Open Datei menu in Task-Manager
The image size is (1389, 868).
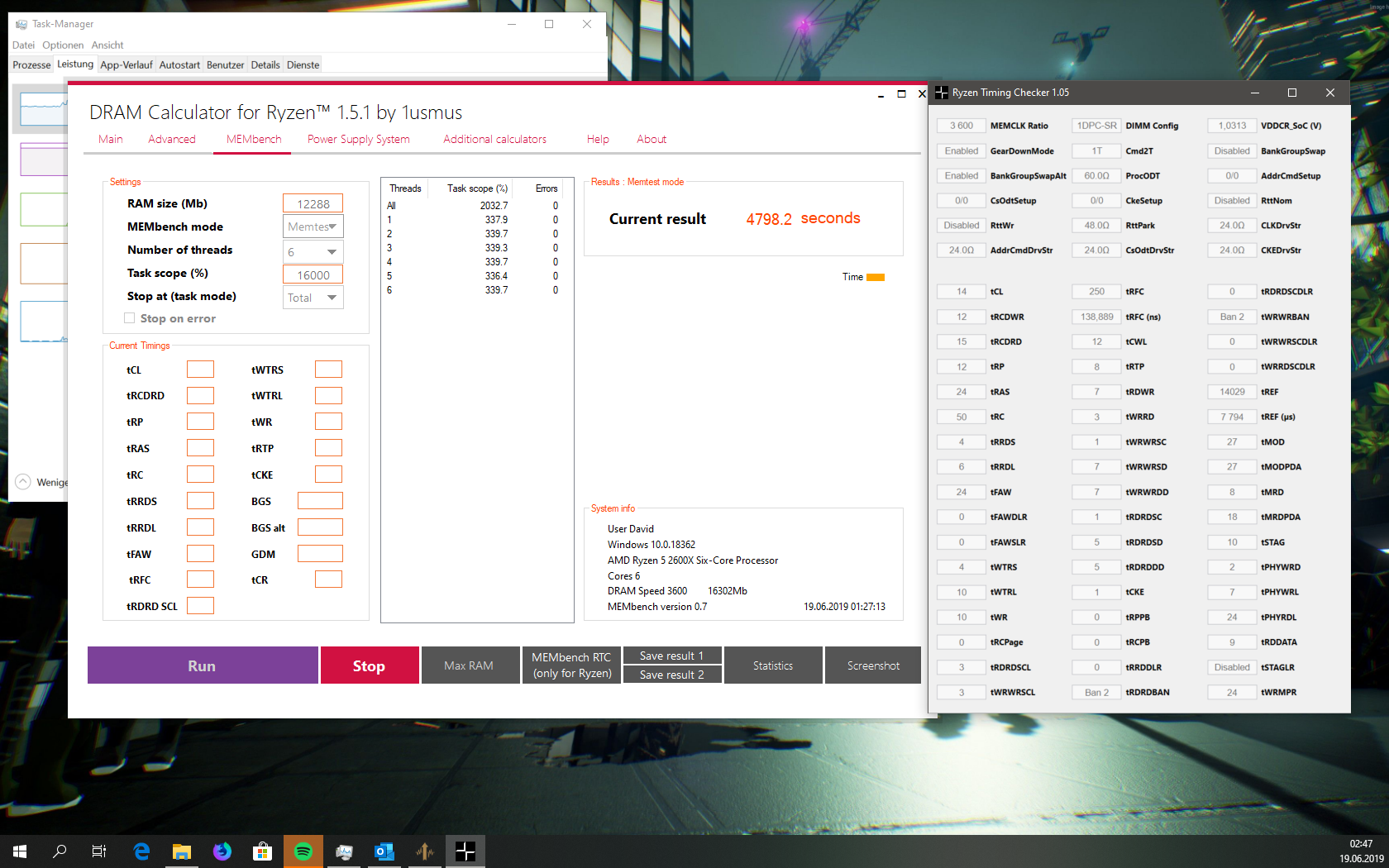pyautogui.click(x=23, y=45)
